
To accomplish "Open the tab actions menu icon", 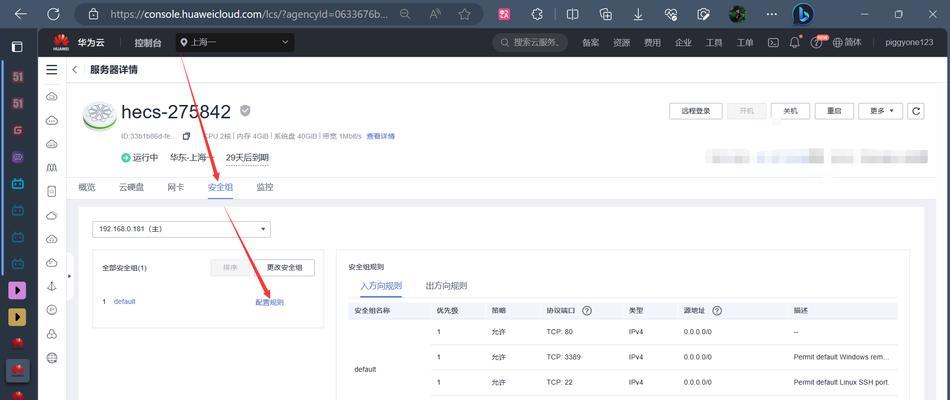I will click(18, 47).
